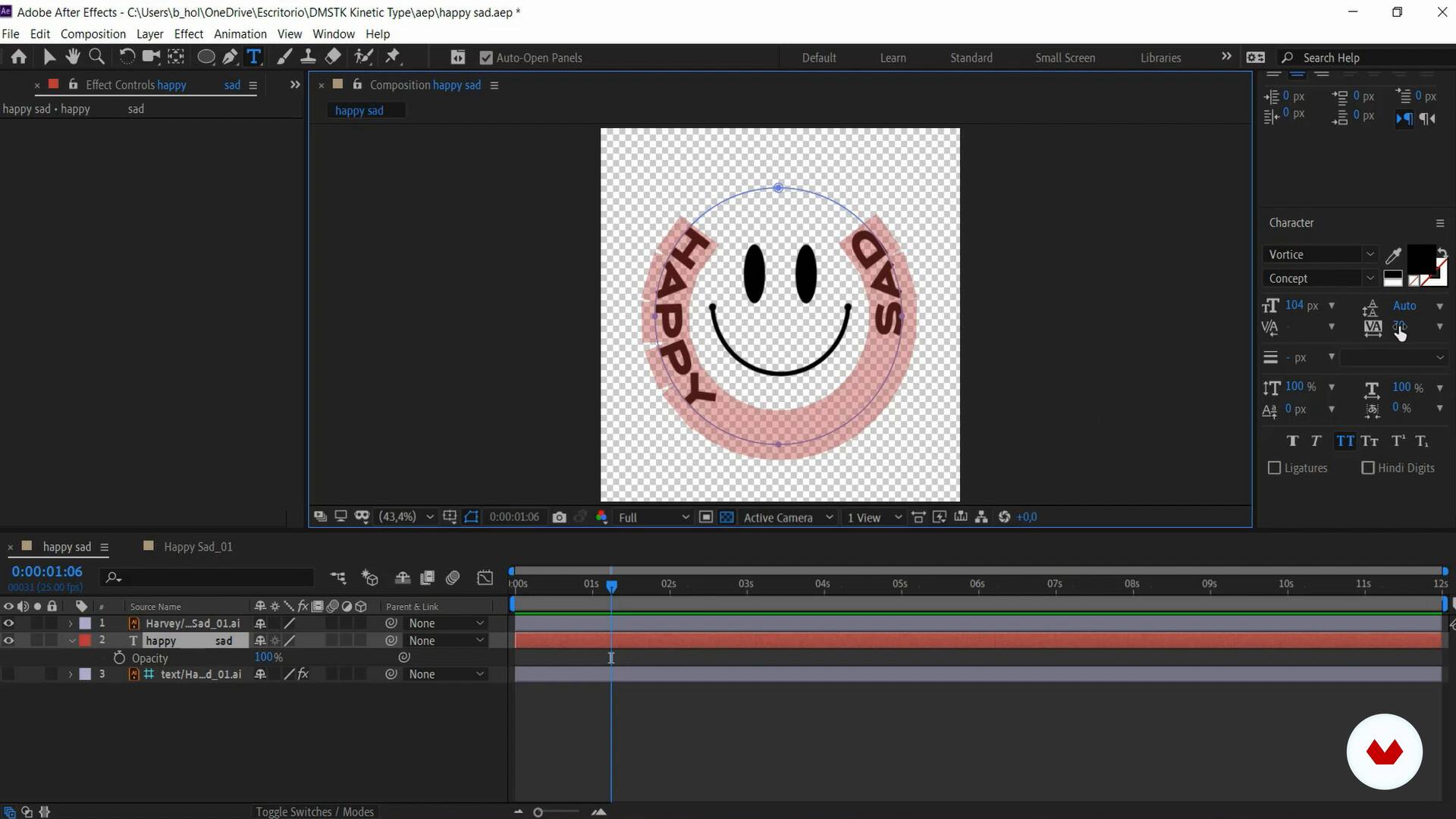Screen dimensions: 1456x819
Task: Toggle Small Caps text style
Action: point(1370,441)
